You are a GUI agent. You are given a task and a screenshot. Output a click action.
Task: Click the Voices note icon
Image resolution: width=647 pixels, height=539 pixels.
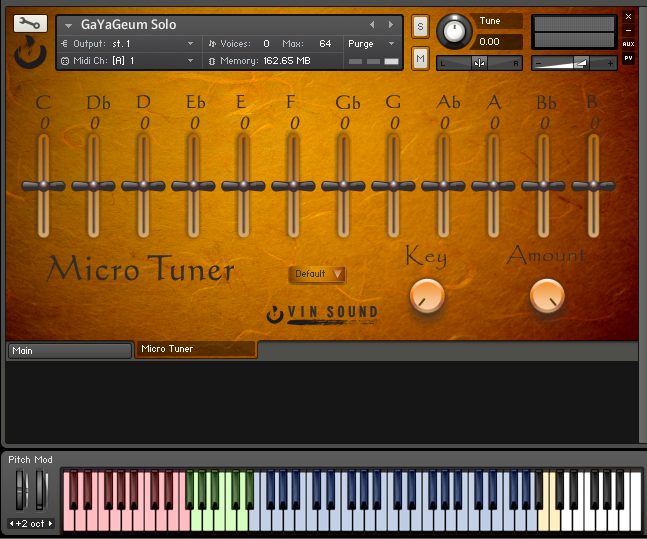(x=212, y=43)
